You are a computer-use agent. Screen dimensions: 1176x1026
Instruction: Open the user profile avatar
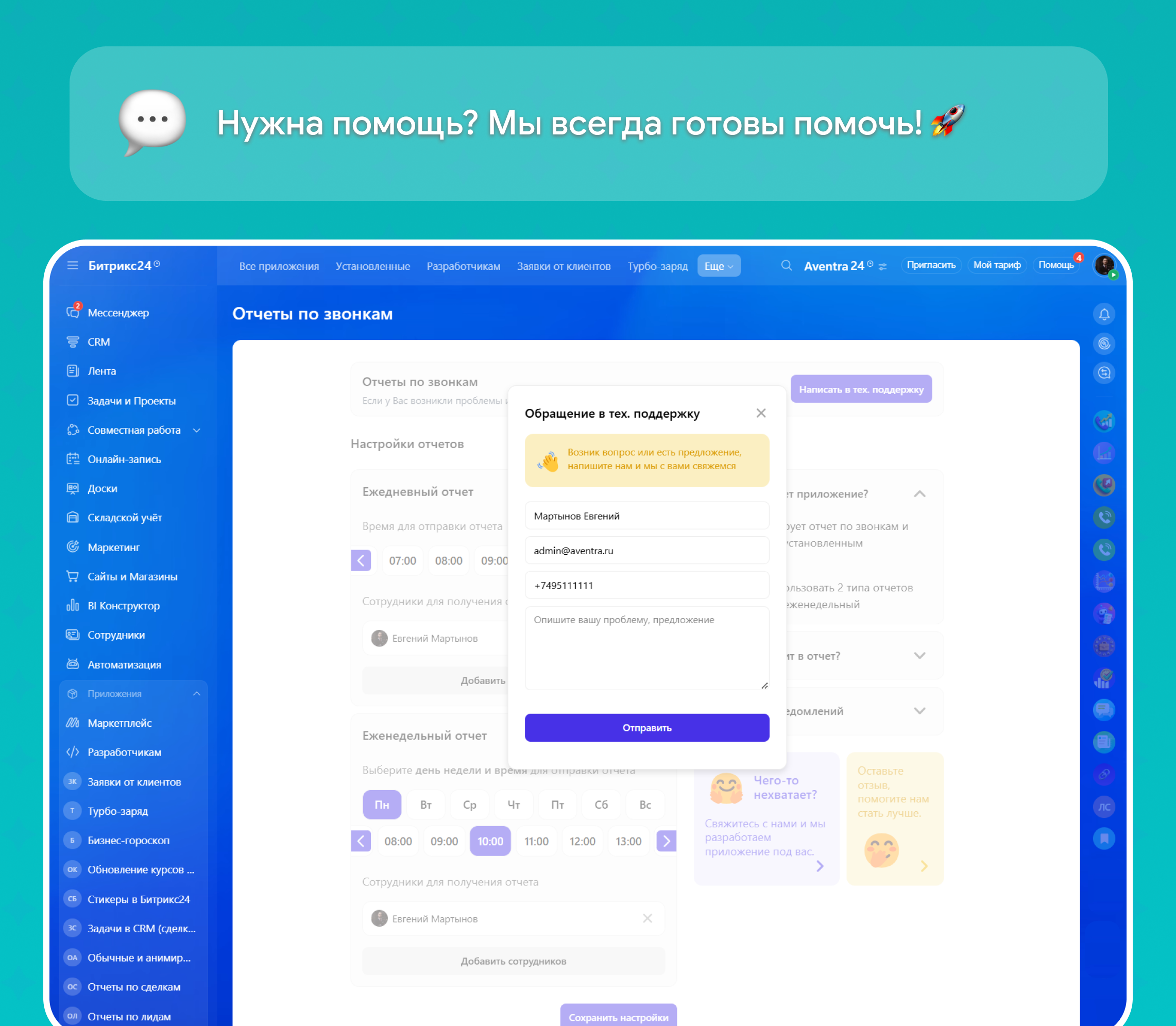(x=1103, y=265)
